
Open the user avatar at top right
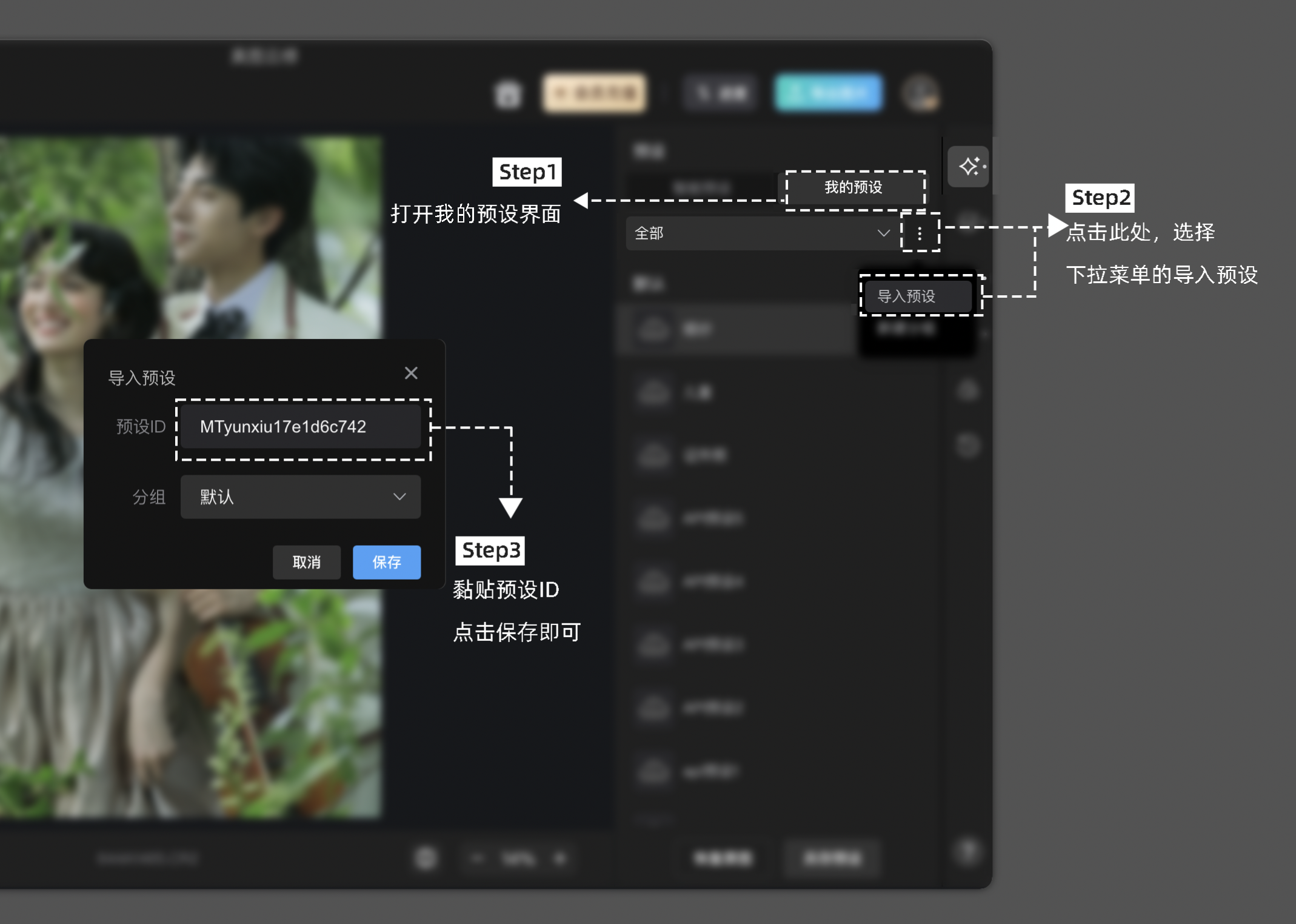921,93
